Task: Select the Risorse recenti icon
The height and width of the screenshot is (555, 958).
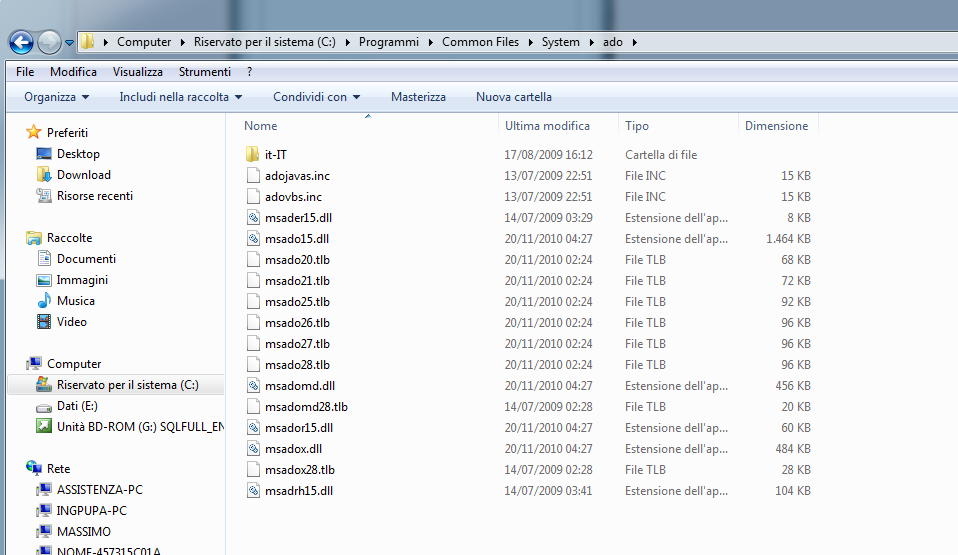Action: click(44, 196)
